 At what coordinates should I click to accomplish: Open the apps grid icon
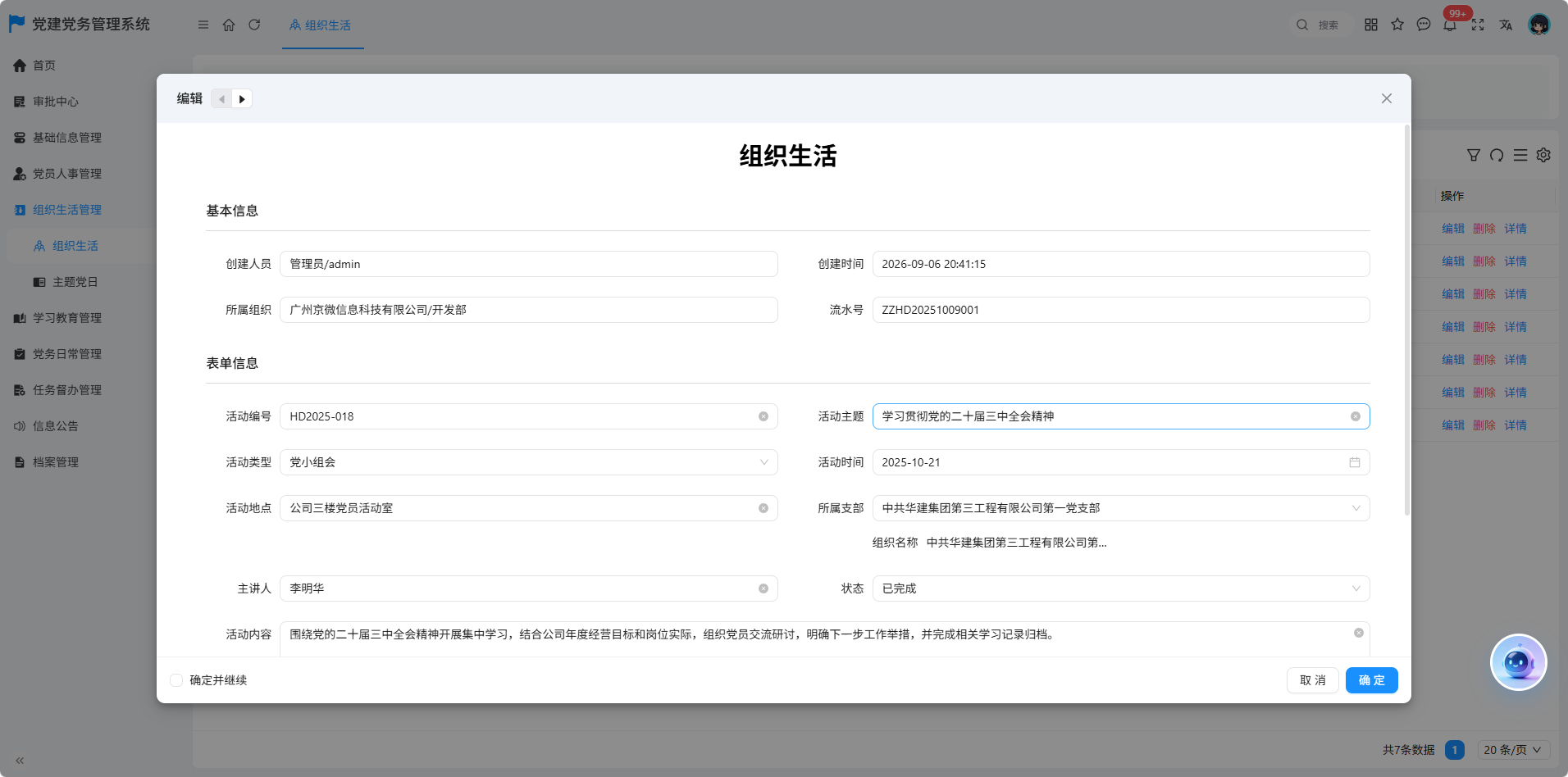tap(1371, 25)
